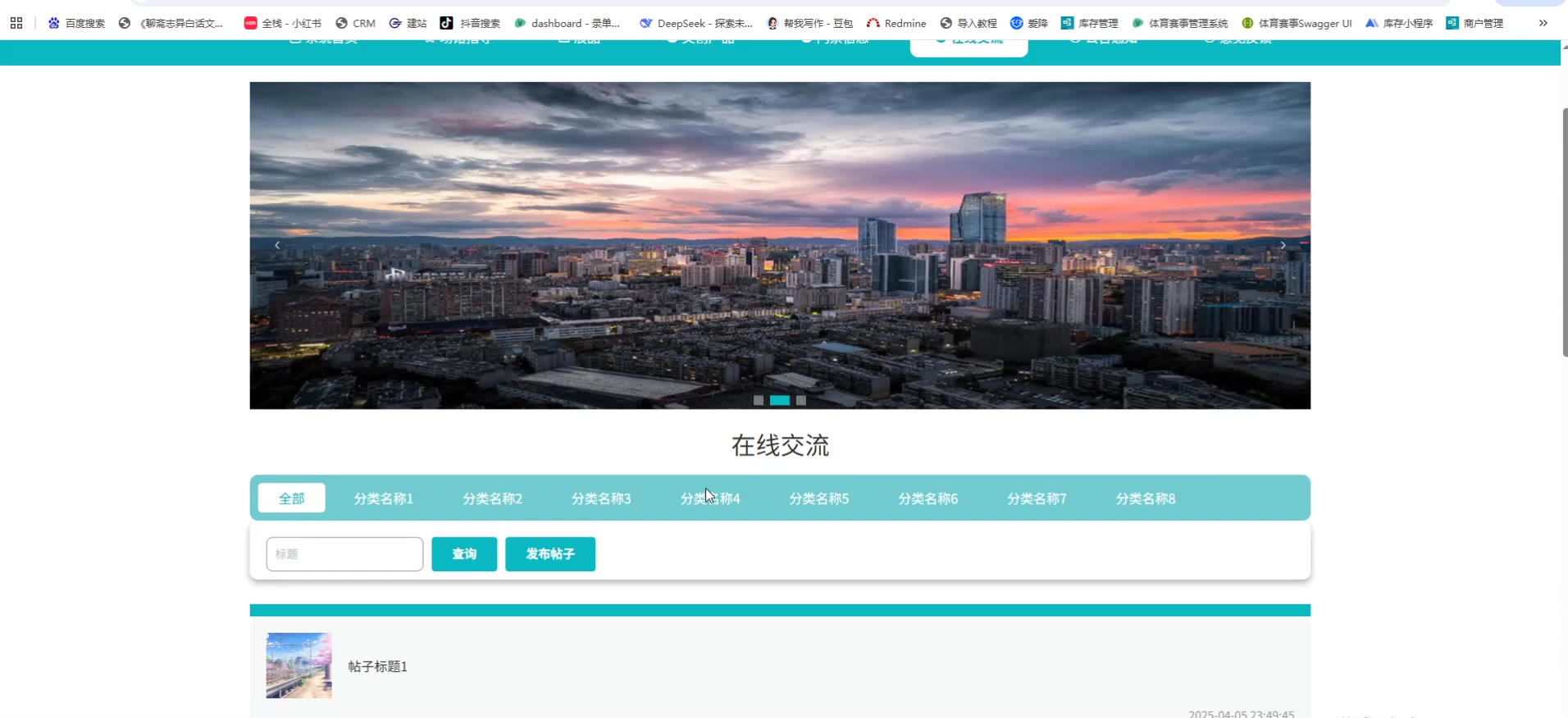Switch to the 分类名称8 tab

1146,498
